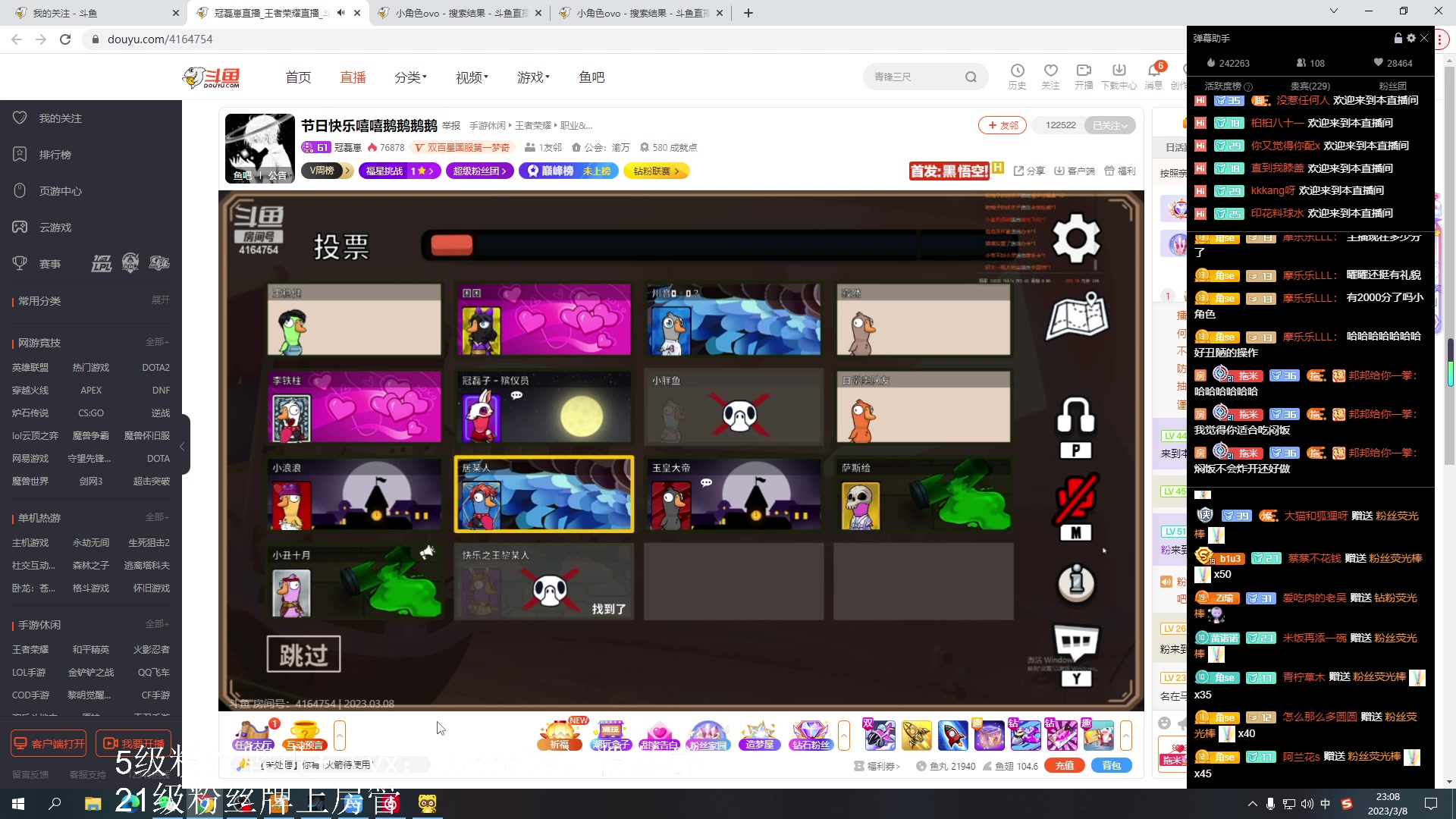Screen dimensions: 1456x819
Task: Open 历史 history icon in header
Action: tap(1017, 76)
